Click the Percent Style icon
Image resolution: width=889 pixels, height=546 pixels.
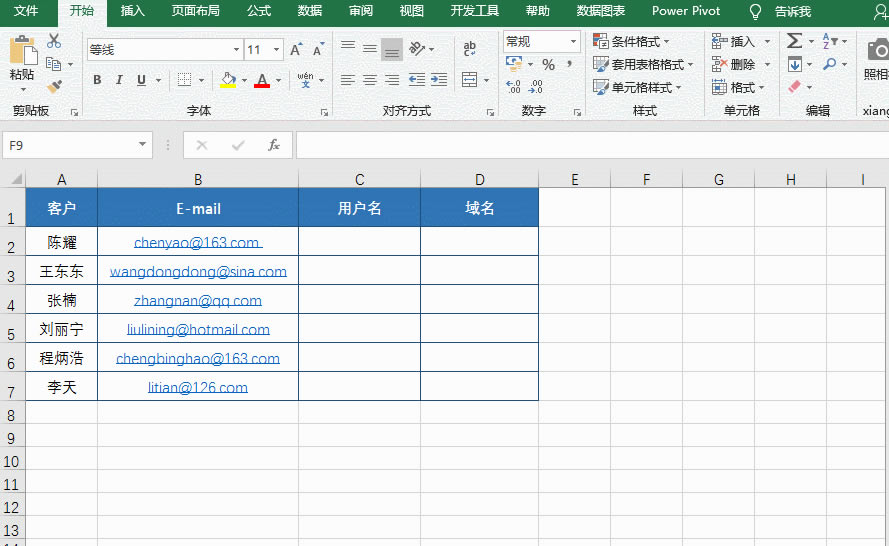point(548,64)
